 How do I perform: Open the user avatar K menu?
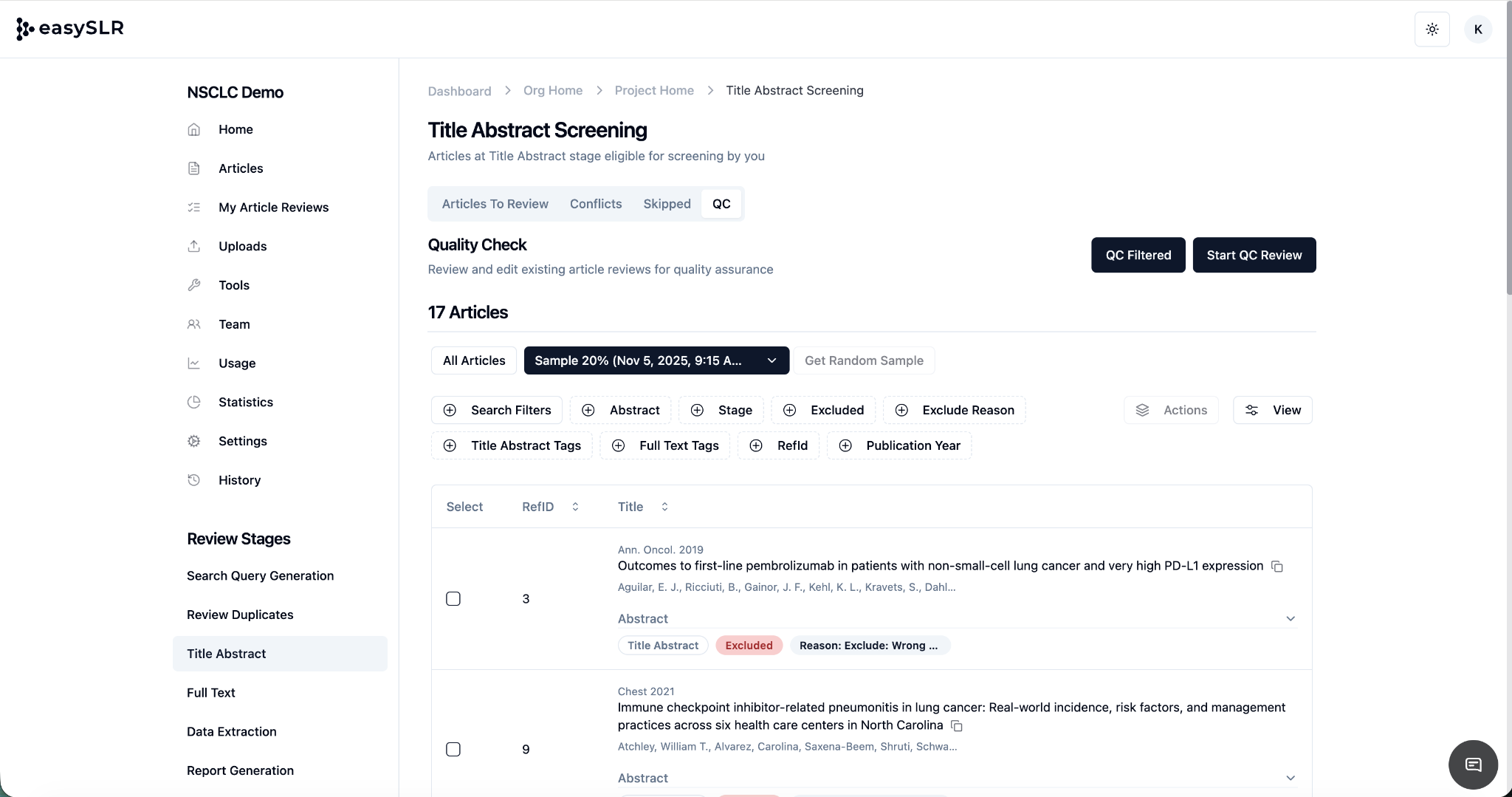1477,30
